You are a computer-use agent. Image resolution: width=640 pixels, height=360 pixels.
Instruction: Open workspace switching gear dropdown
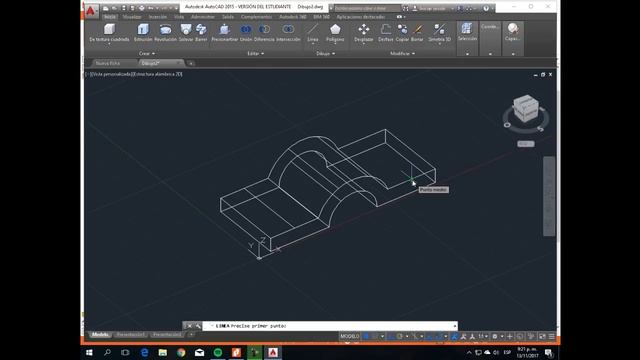point(497,336)
